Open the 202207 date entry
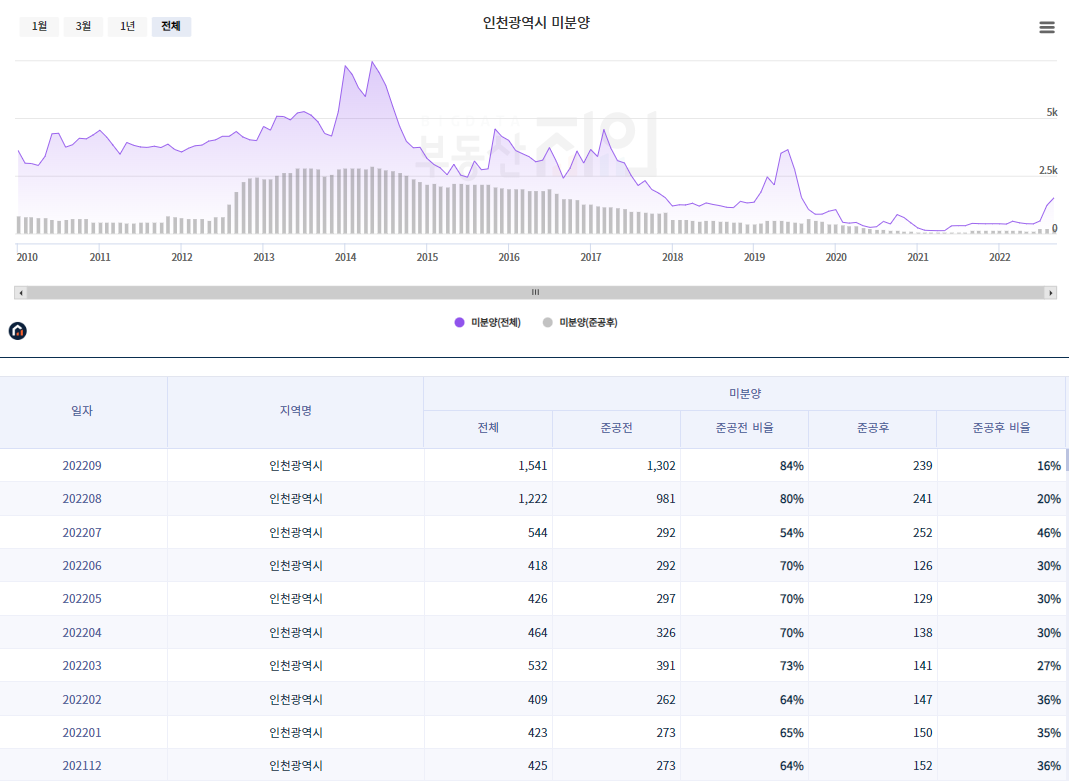Image resolution: width=1069 pixels, height=782 pixels. point(82,532)
